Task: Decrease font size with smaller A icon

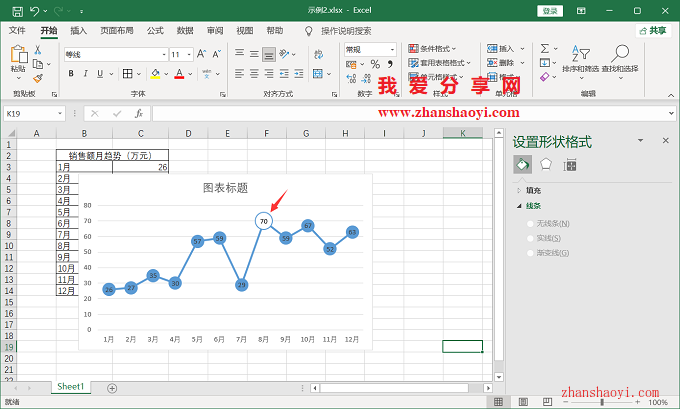Action: 216,54
